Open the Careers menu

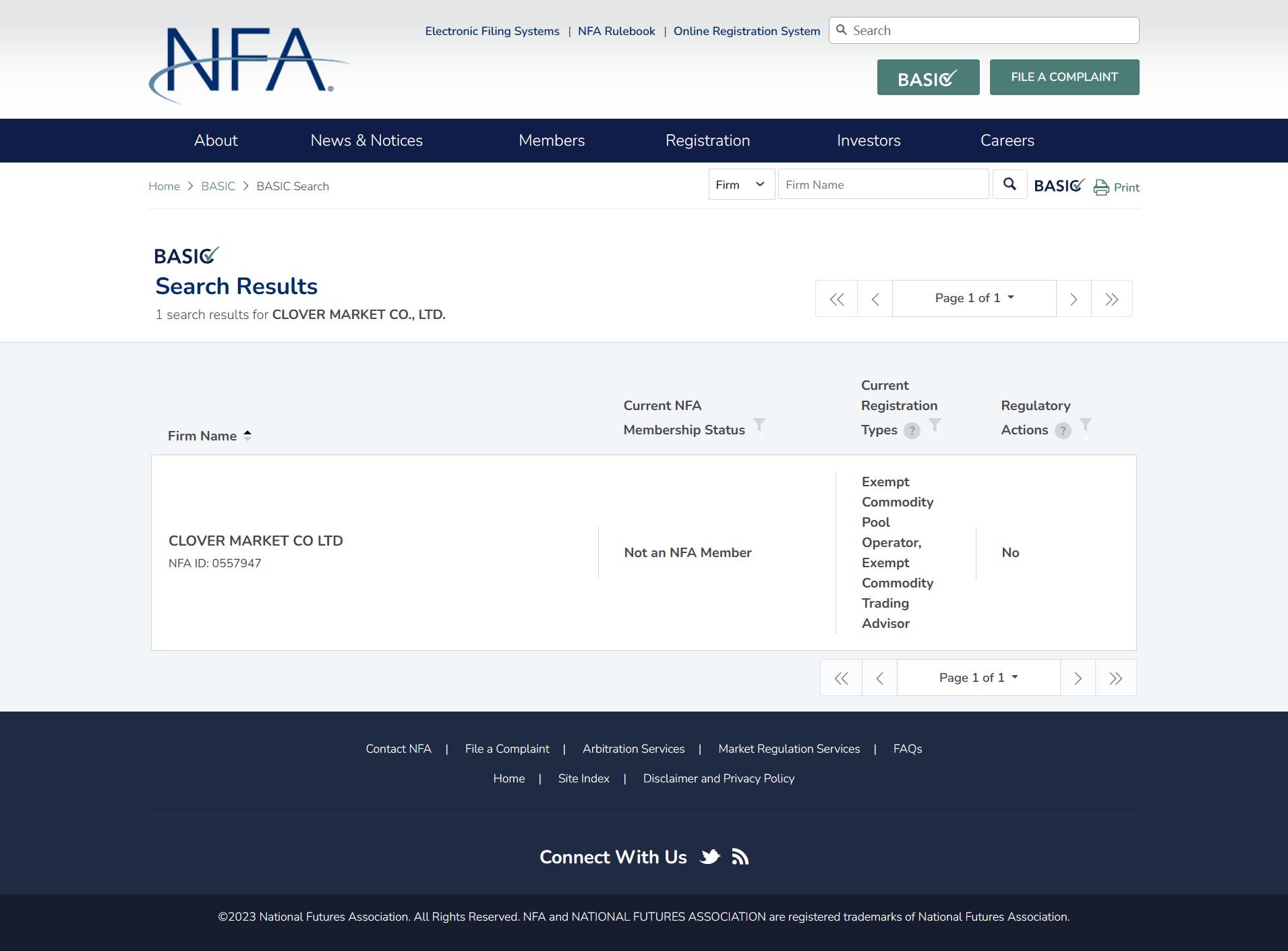[1007, 140]
